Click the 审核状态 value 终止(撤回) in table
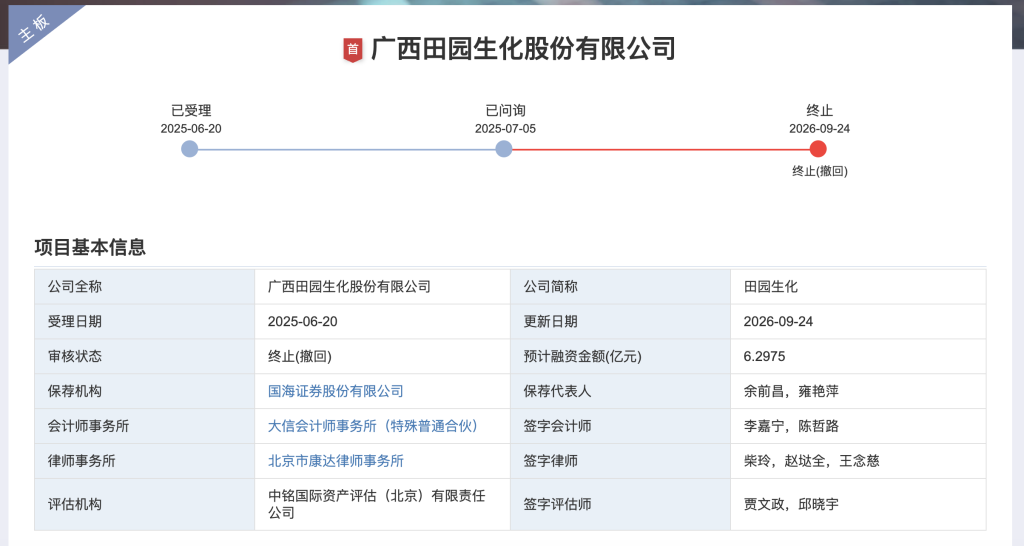Screen dimensions: 1024x546 (x=300, y=357)
